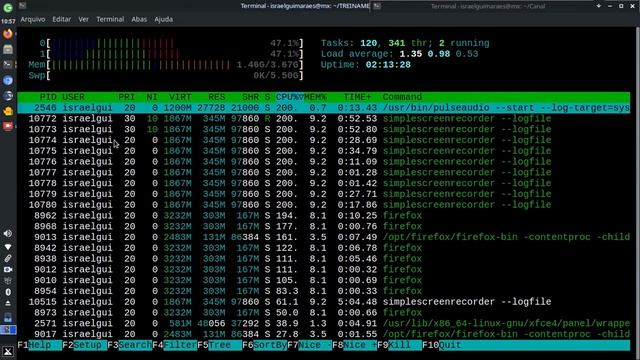Click F1 Help in htop footer
The image size is (640, 360).
point(40,345)
